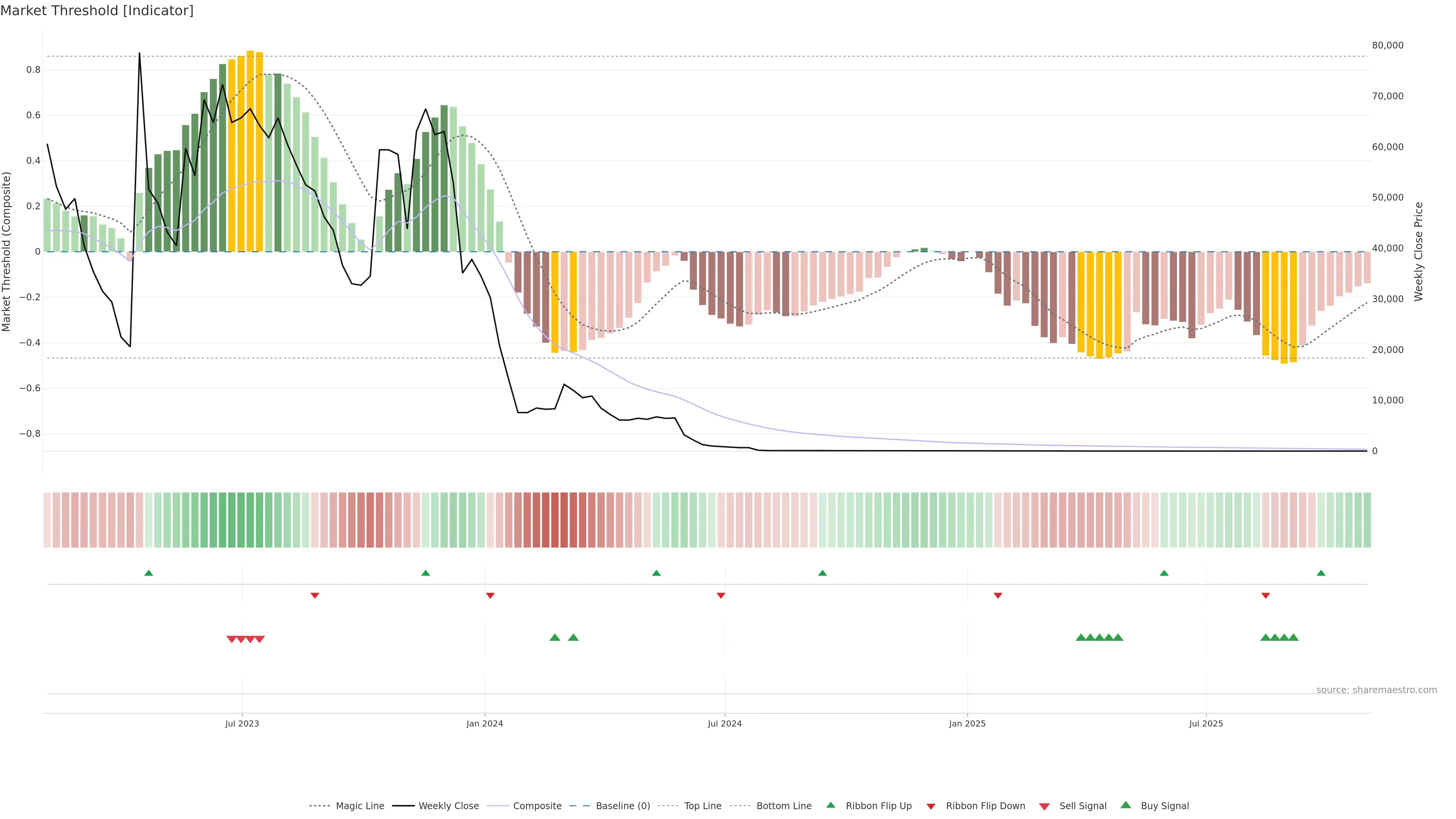
Task: Click the Market Threshold [Indicator] title
Action: click(97, 11)
